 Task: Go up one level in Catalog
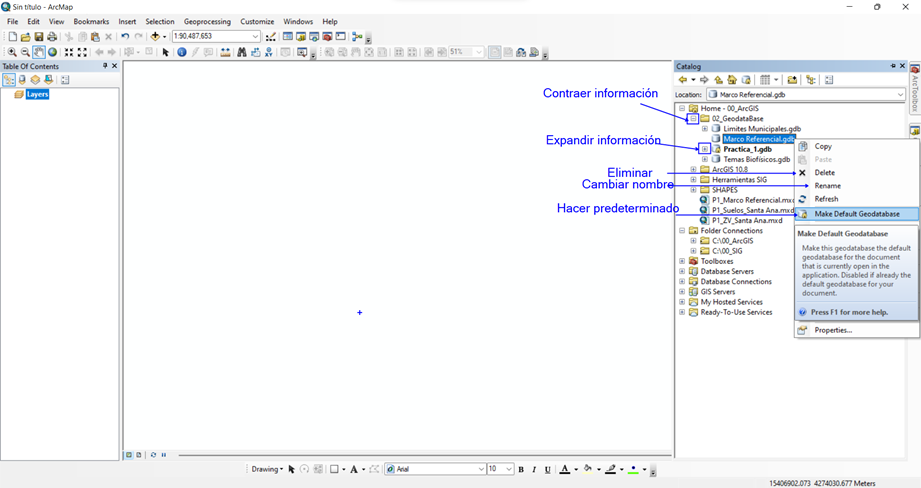[718, 80]
